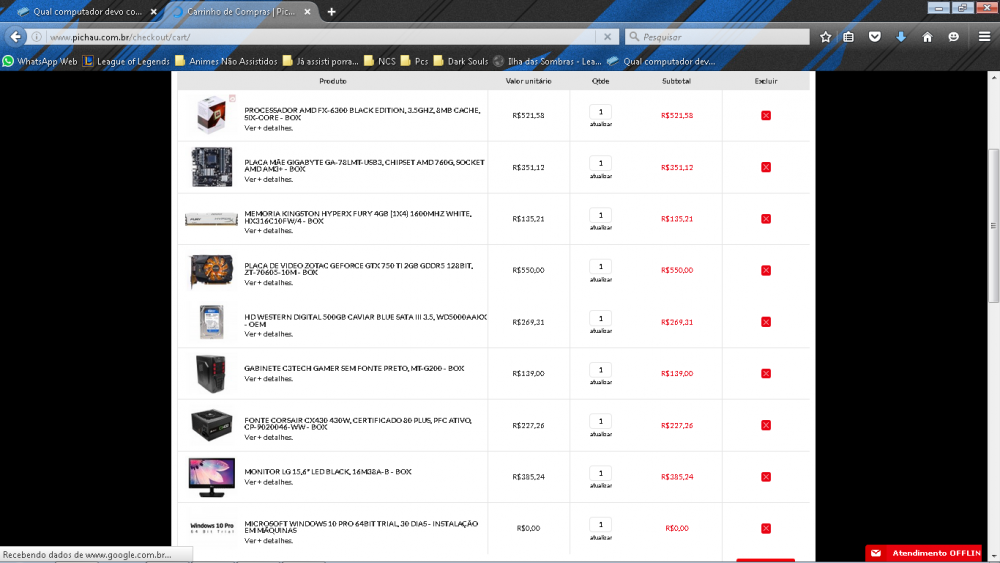Open the Pocket icon in toolbar

click(x=875, y=37)
